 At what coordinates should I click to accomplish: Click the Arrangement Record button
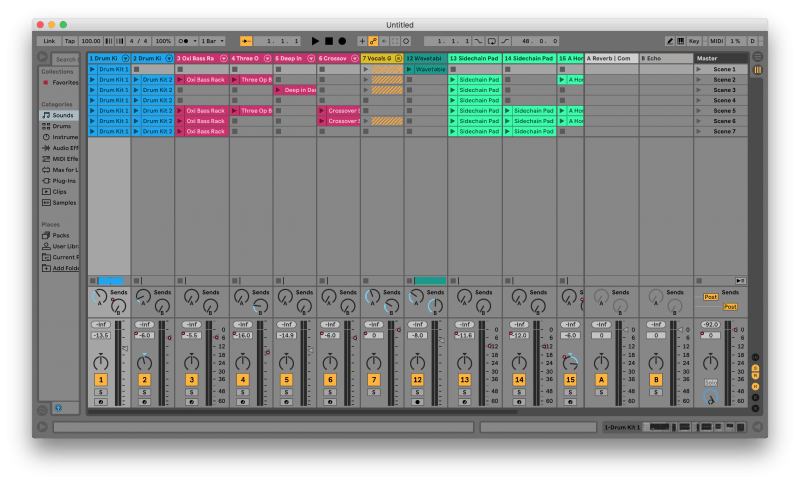(342, 41)
